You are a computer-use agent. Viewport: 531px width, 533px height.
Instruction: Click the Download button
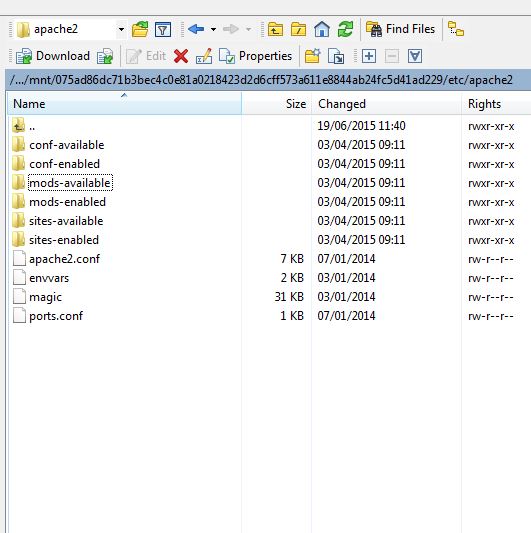pyautogui.click(x=53, y=56)
